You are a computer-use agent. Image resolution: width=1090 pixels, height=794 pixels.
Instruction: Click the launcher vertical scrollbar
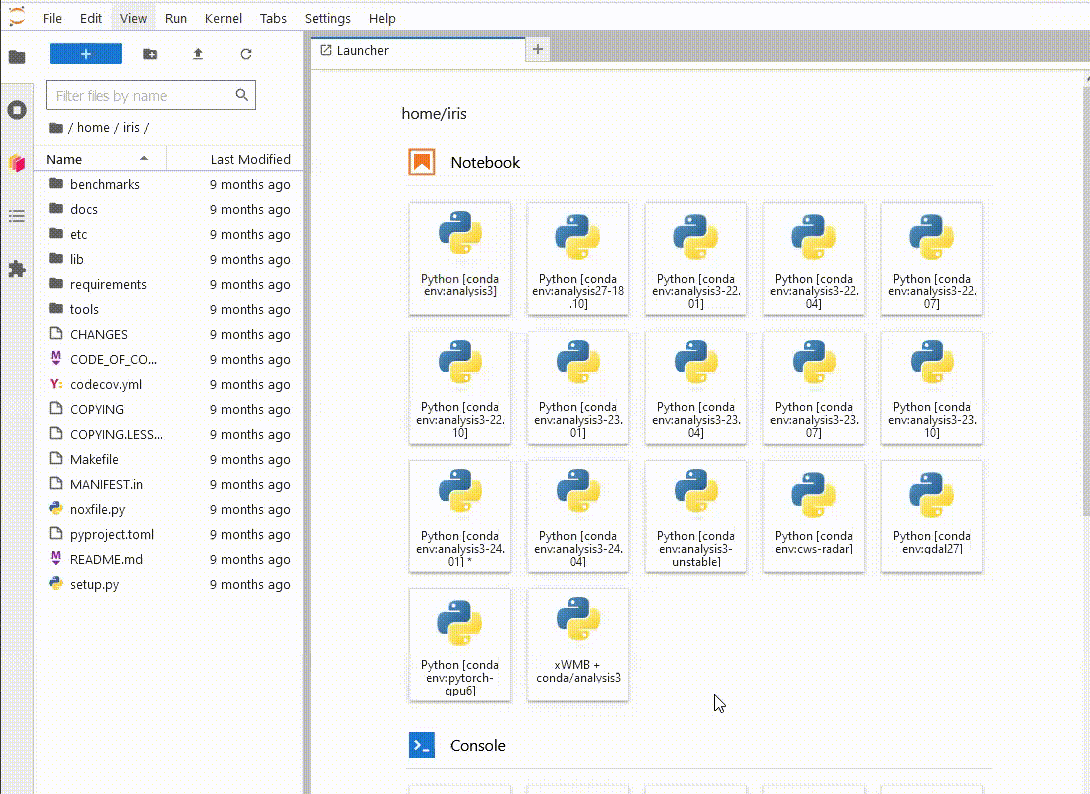point(1084,300)
